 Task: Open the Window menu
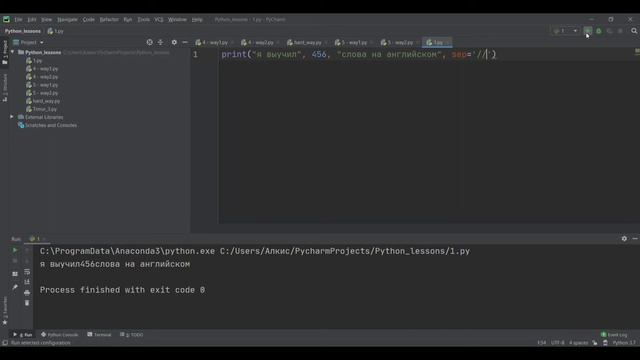177,20
